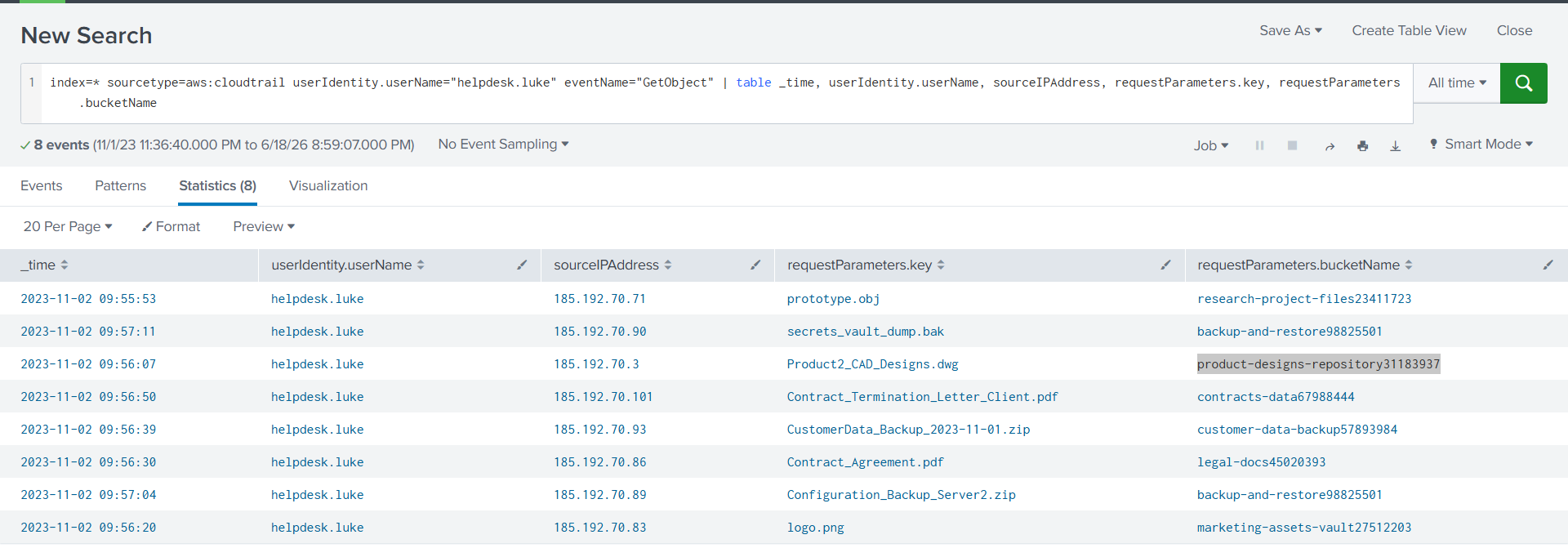Edit the sourceIPAddress column with pencil icon
The height and width of the screenshot is (557, 1568).
(755, 265)
